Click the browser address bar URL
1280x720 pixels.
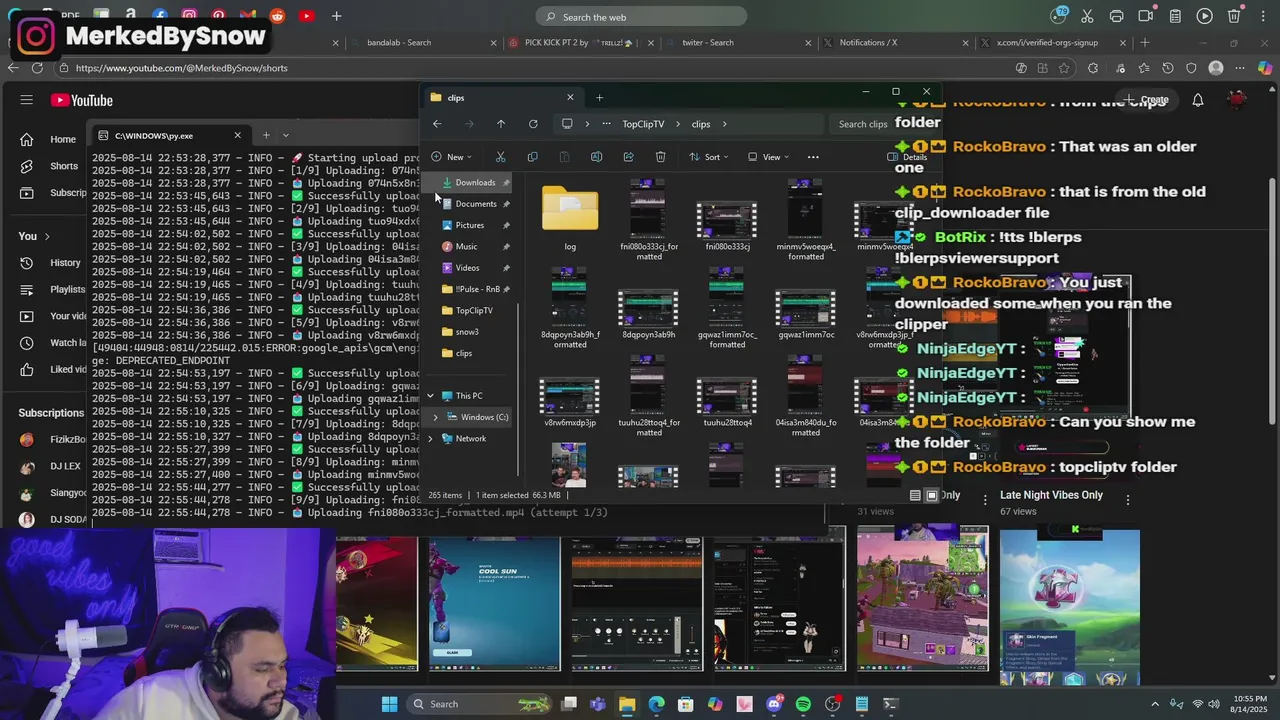click(x=182, y=68)
